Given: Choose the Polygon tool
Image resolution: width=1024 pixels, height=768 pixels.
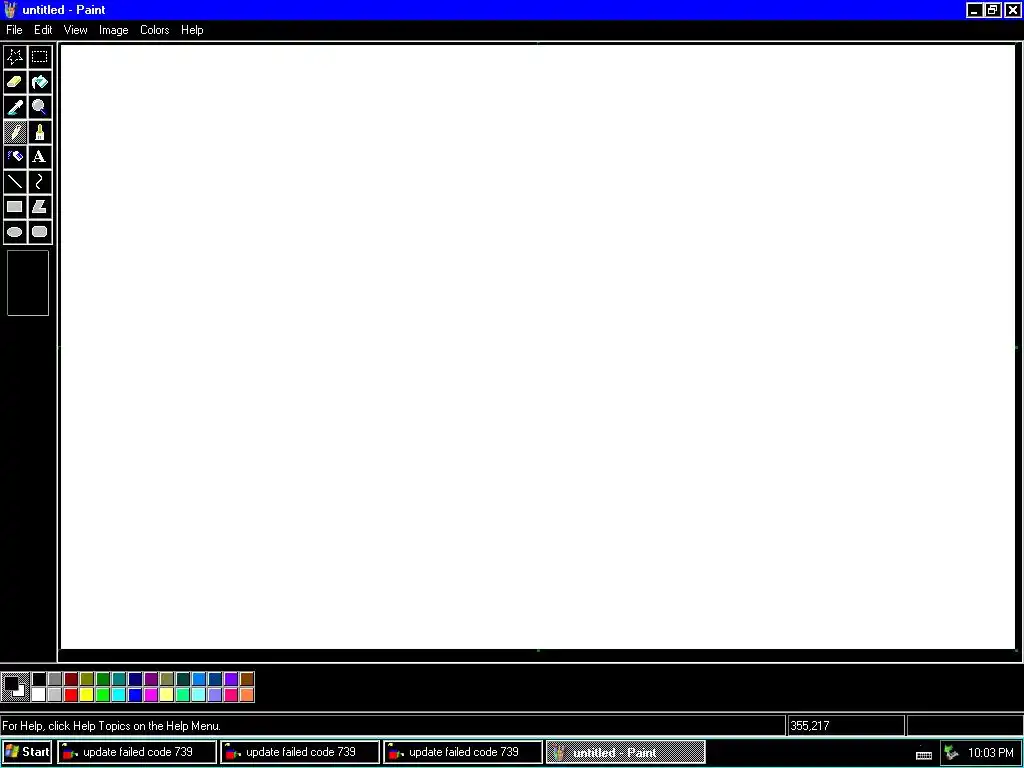Looking at the screenshot, I should tap(40, 207).
